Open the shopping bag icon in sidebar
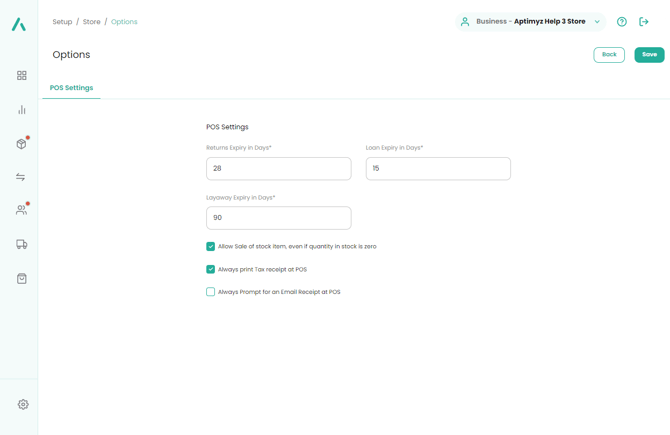This screenshot has width=670, height=435. 21,279
